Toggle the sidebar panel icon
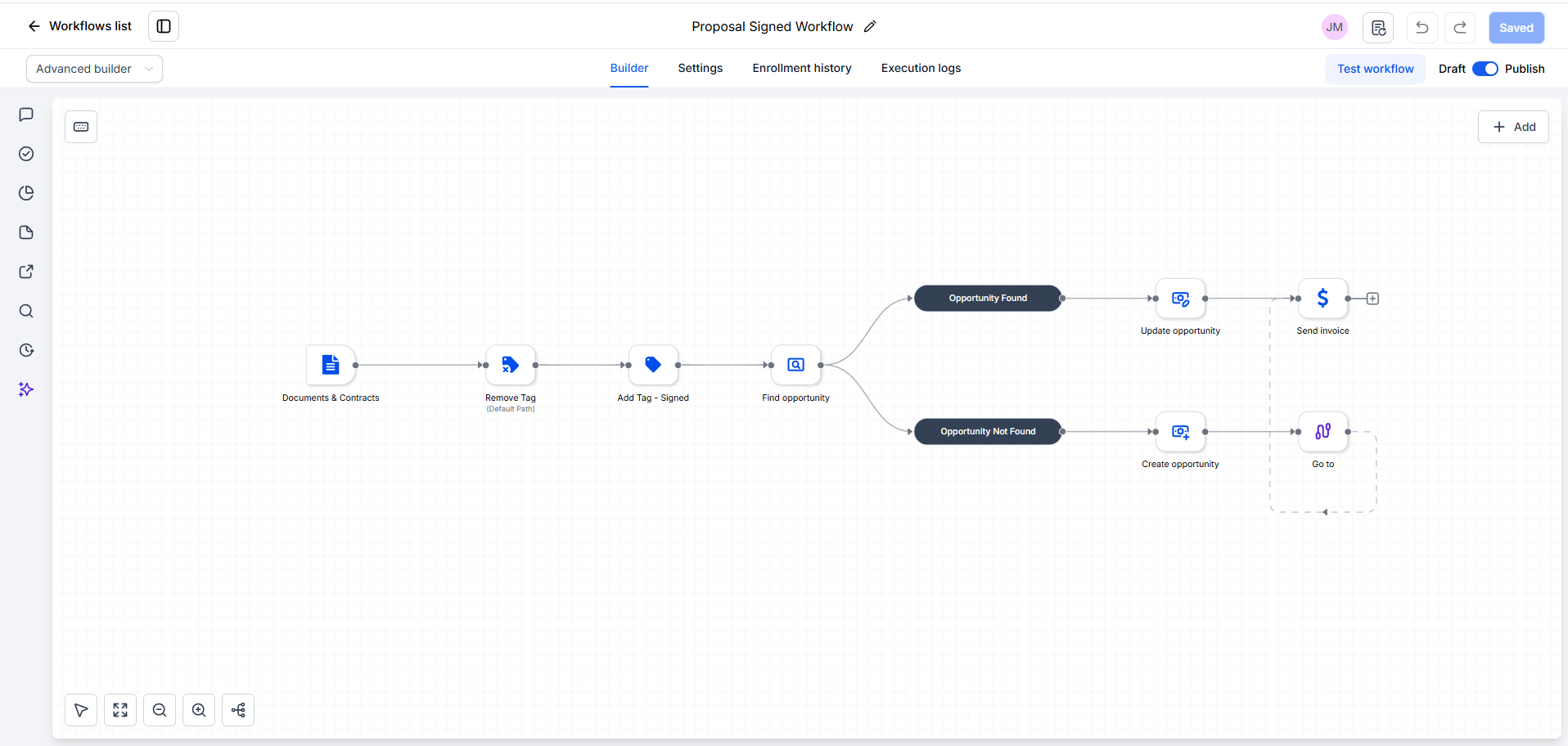This screenshot has width=1568, height=746. [x=164, y=26]
